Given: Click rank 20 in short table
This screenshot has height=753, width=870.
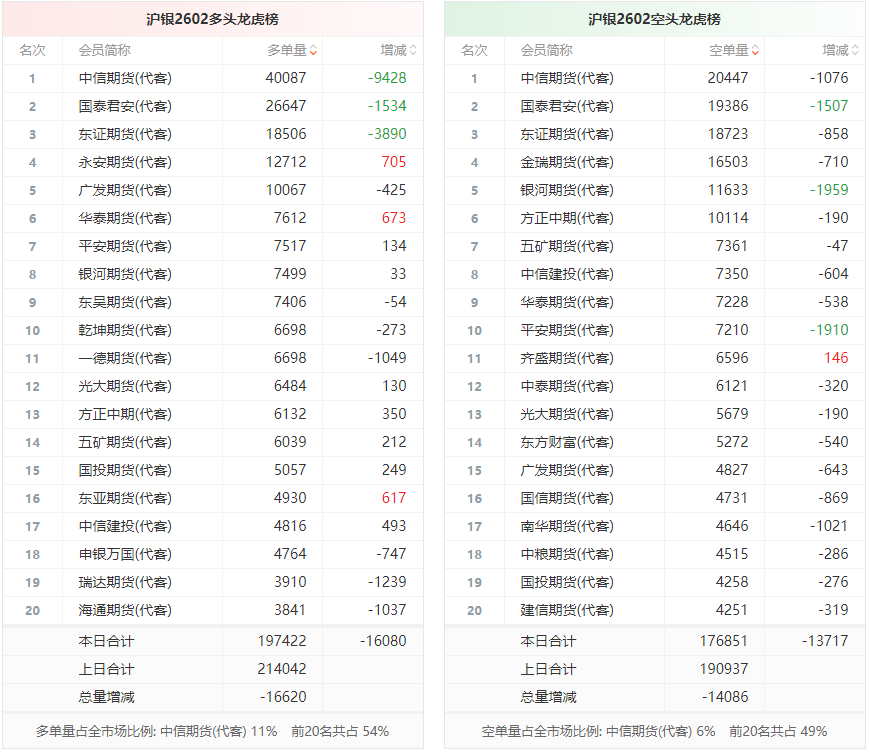Looking at the screenshot, I should point(474,610).
